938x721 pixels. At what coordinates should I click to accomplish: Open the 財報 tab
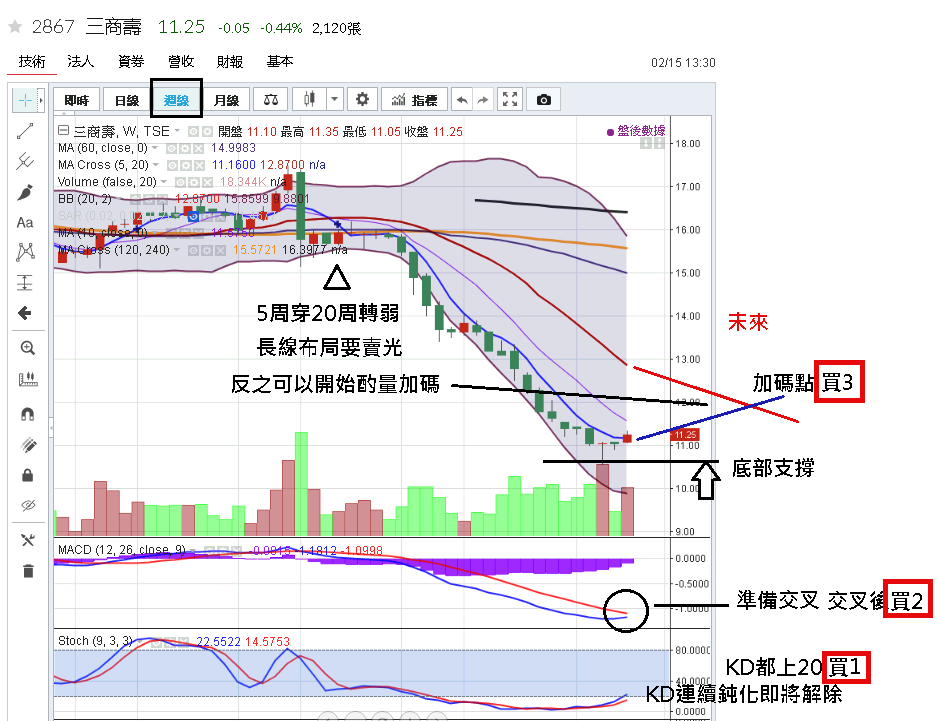coord(230,61)
